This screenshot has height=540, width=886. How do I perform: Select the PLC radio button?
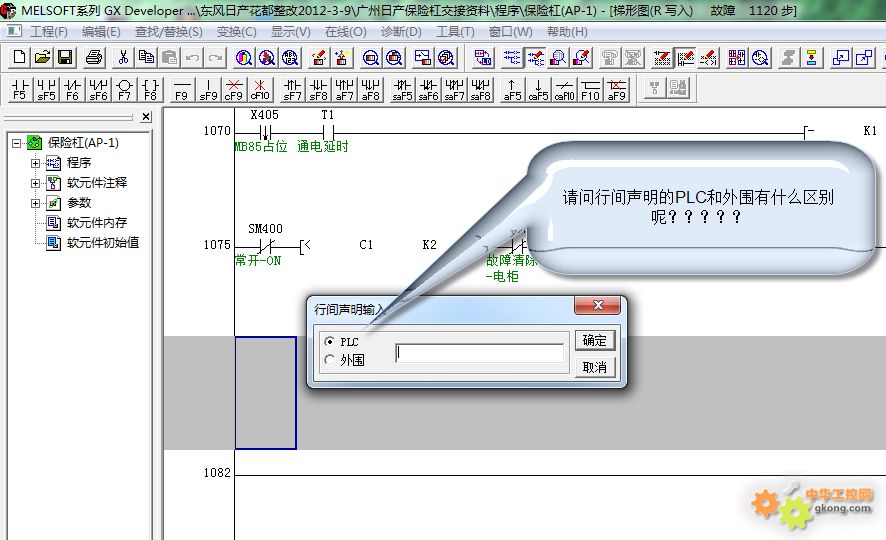pos(329,341)
